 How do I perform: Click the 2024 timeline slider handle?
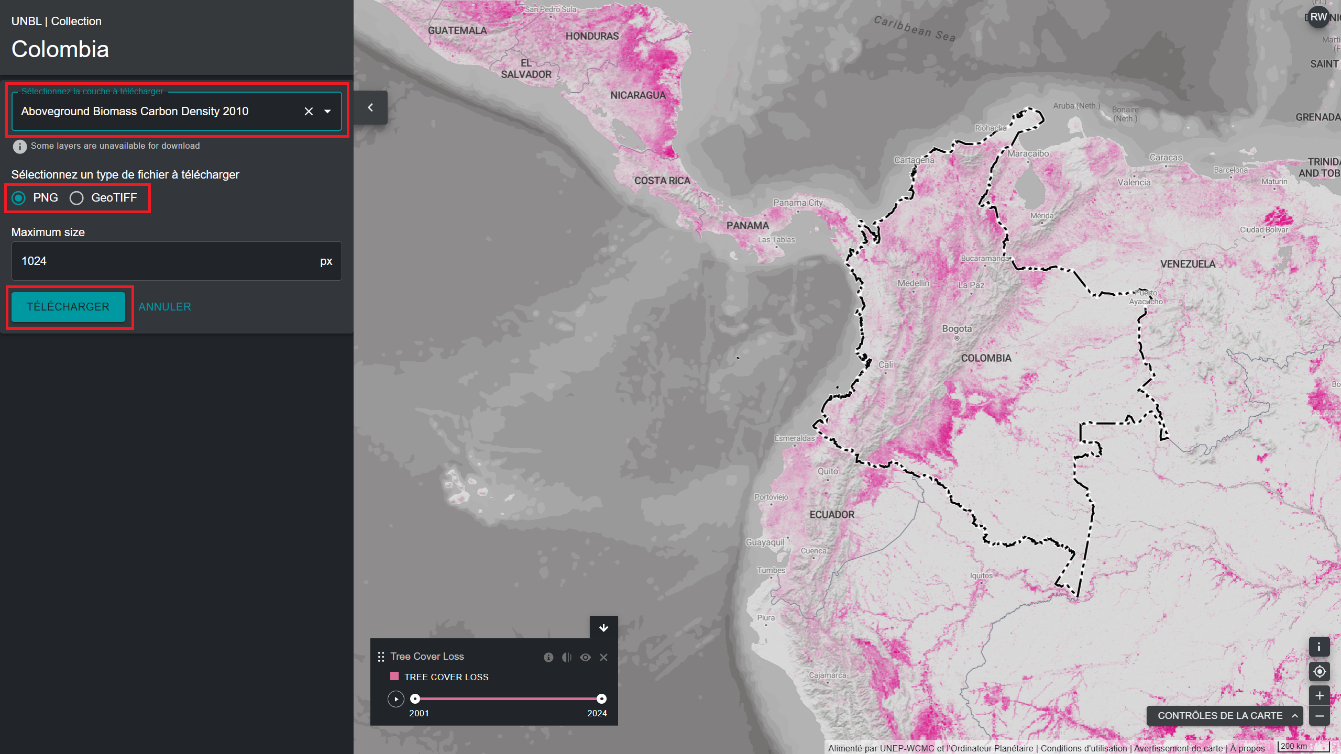pyautogui.click(x=601, y=699)
